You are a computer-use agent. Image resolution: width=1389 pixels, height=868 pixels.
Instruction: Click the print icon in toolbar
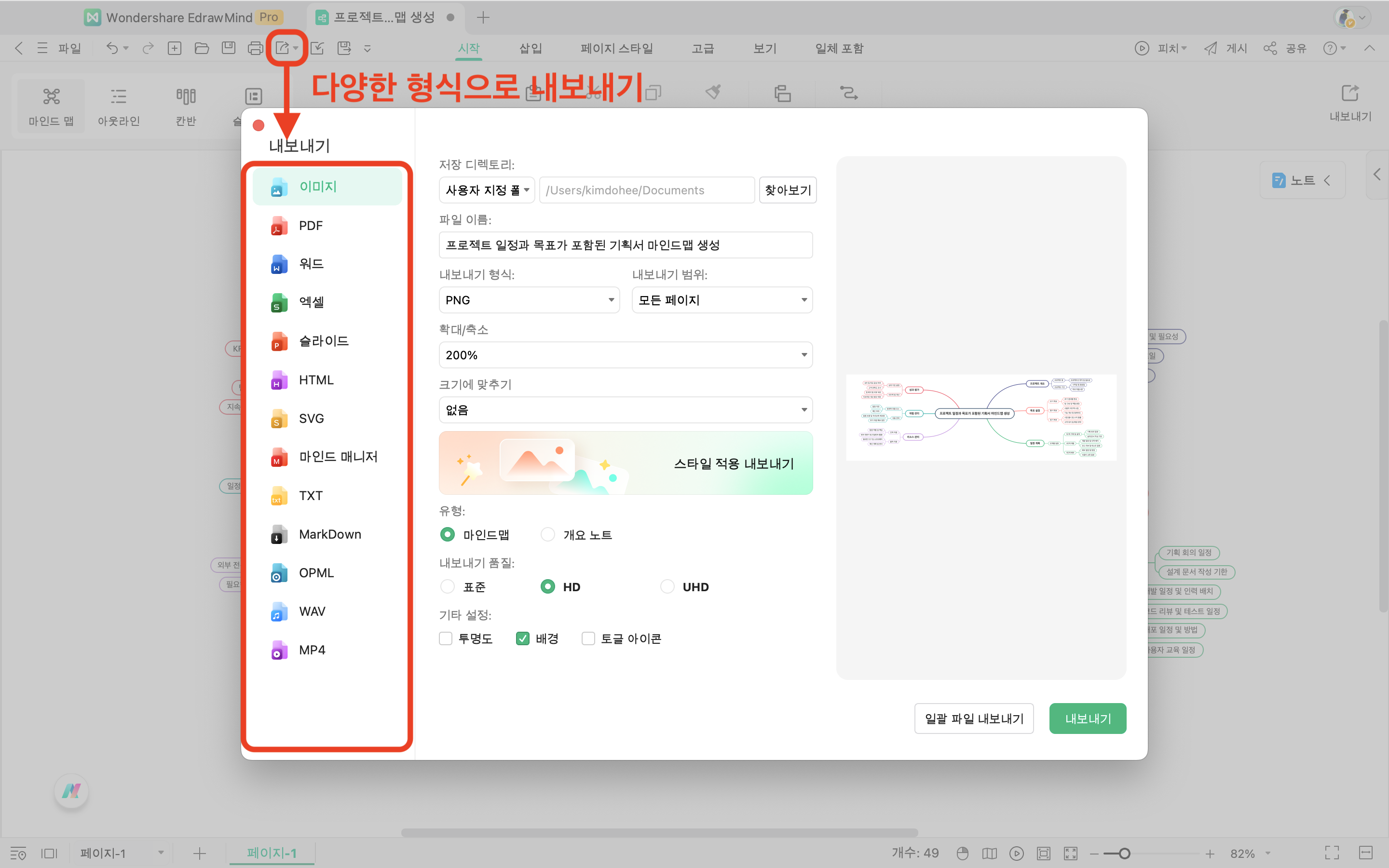click(x=255, y=48)
